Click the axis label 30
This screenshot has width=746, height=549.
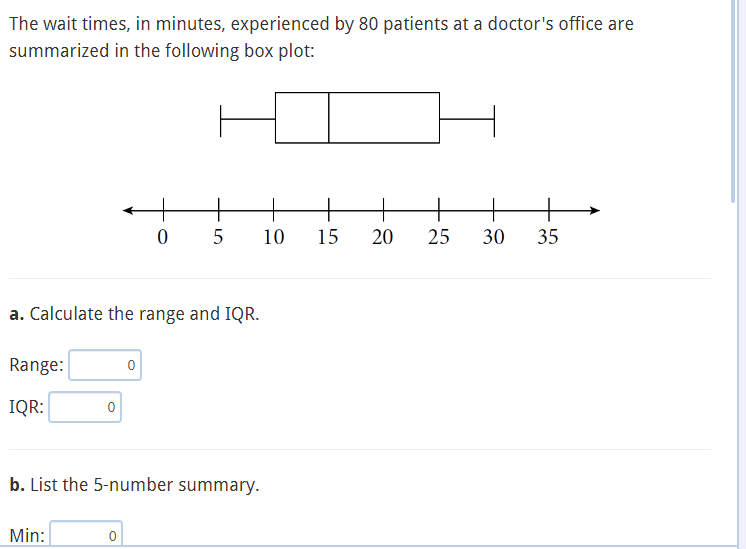coord(493,236)
